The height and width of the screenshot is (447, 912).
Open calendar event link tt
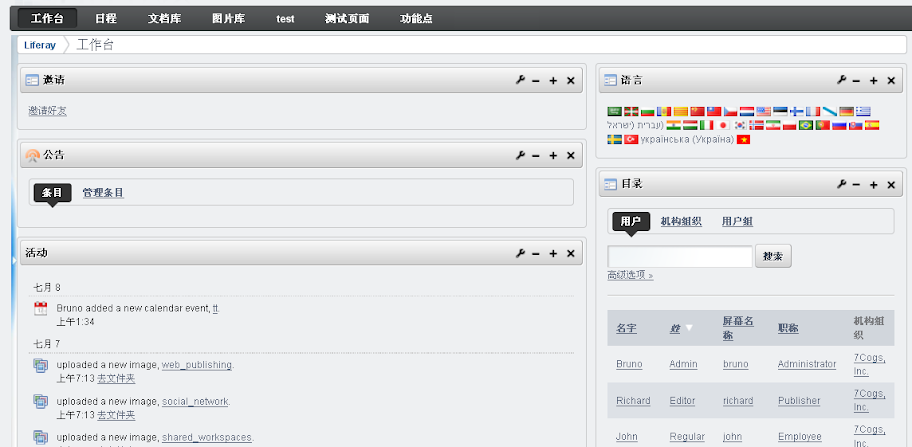pyautogui.click(x=216, y=308)
